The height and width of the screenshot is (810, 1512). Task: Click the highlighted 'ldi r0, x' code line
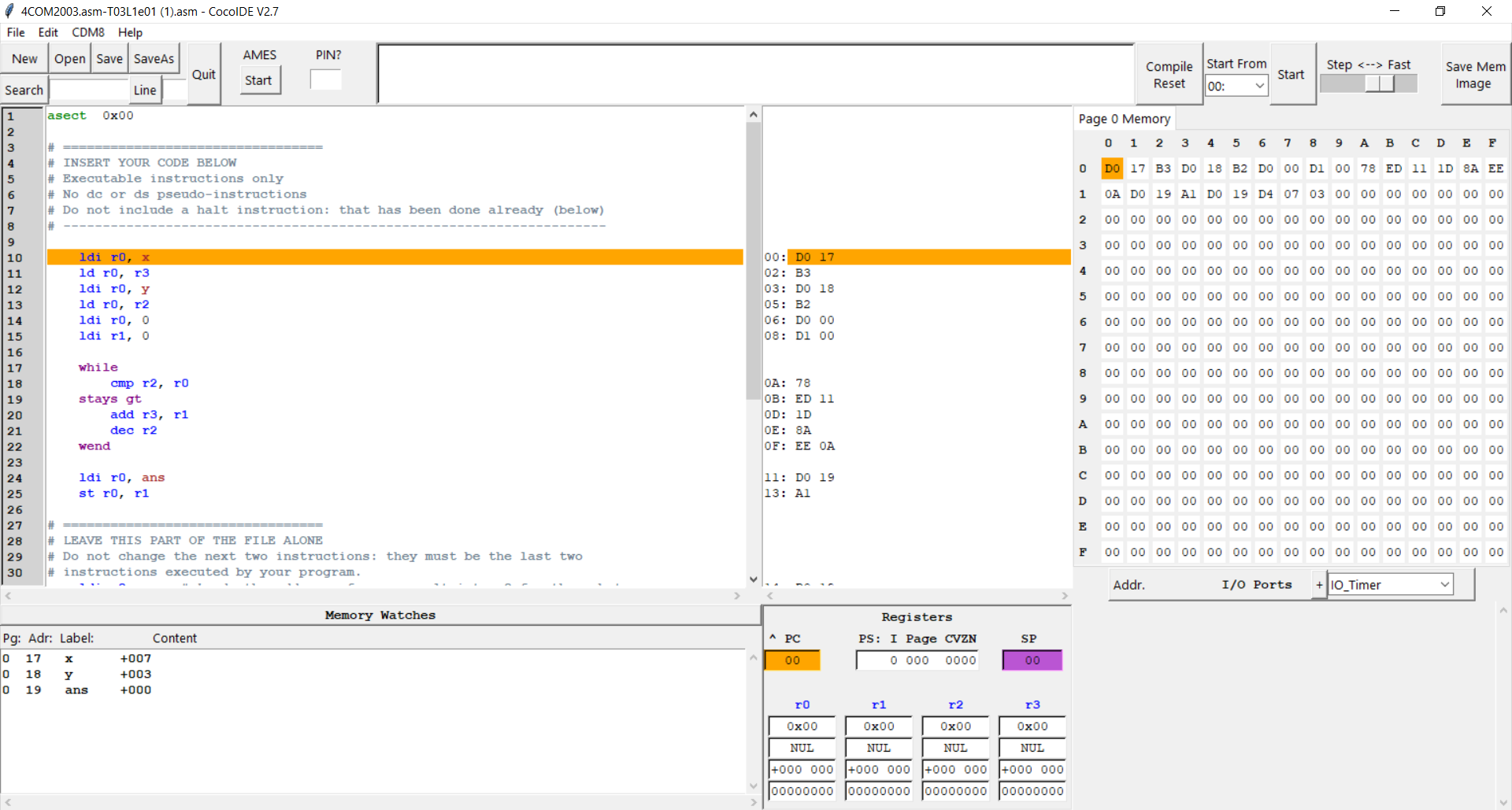point(395,257)
